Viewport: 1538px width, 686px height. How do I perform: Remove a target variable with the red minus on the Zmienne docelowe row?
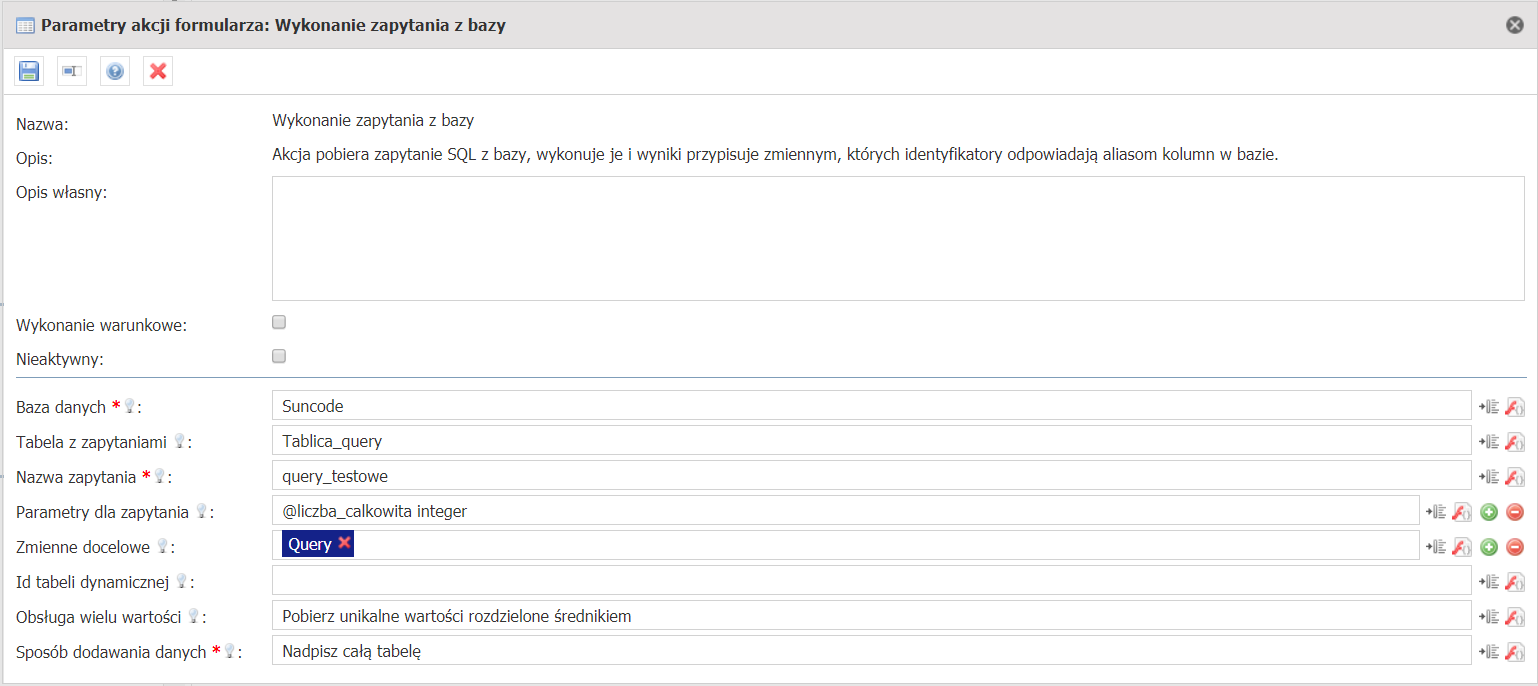point(1515,547)
